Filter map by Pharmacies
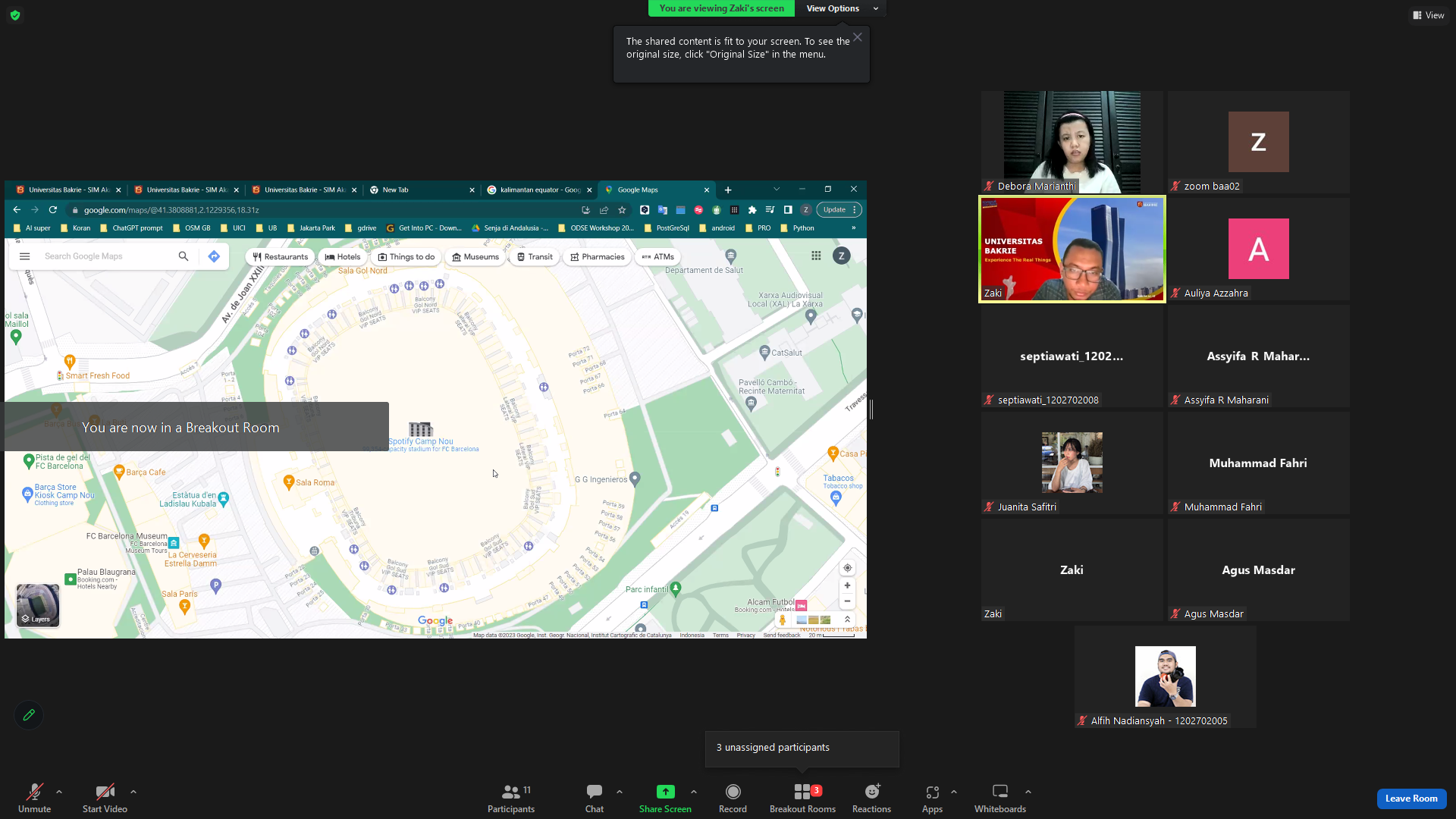Screen dimensions: 1456x819 [x=598, y=257]
